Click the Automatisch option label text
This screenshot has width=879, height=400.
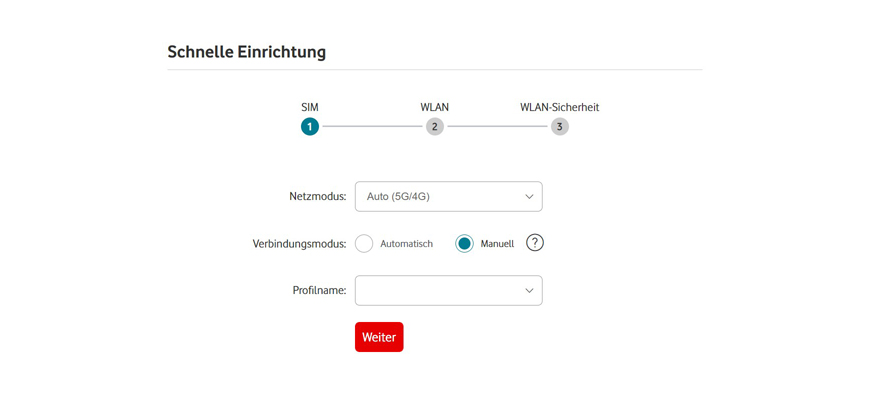406,244
